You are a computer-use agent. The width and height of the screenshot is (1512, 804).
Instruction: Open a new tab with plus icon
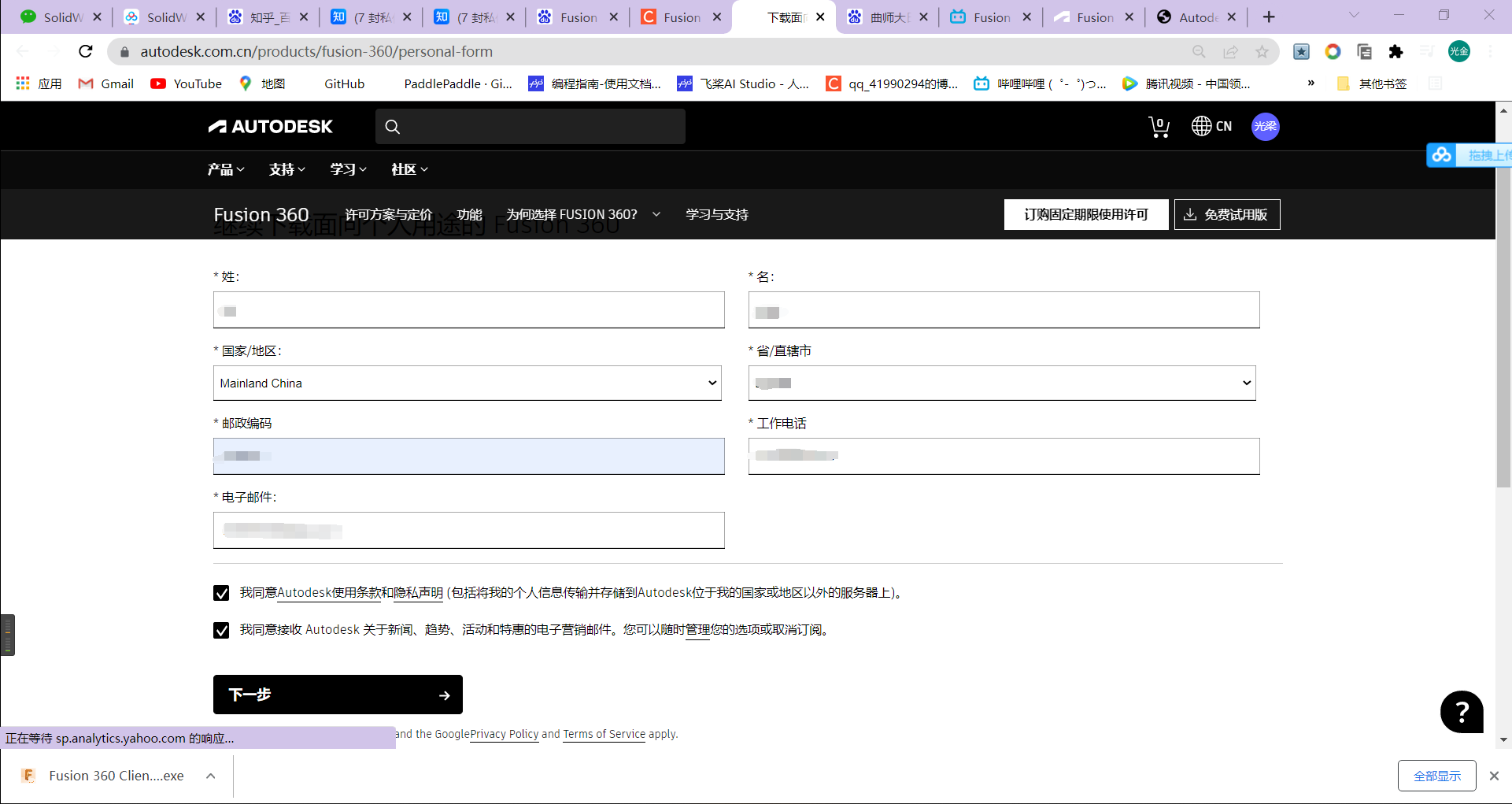(x=1269, y=17)
